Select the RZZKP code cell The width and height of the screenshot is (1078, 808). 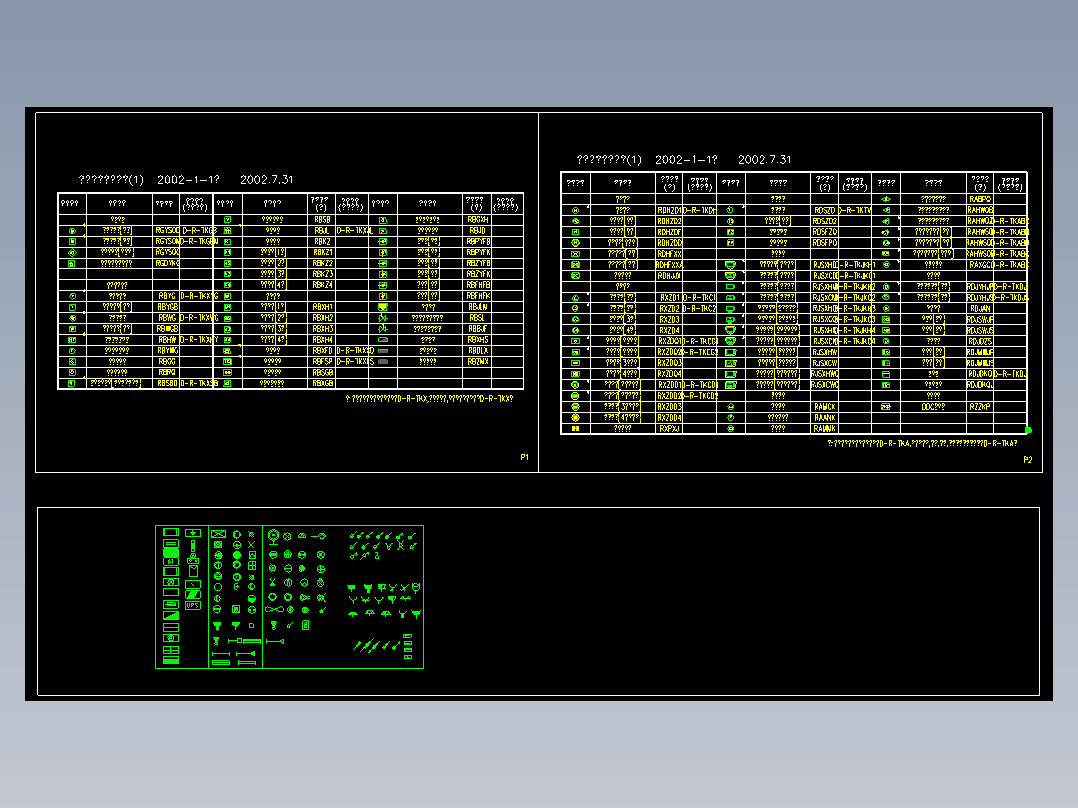click(x=980, y=406)
